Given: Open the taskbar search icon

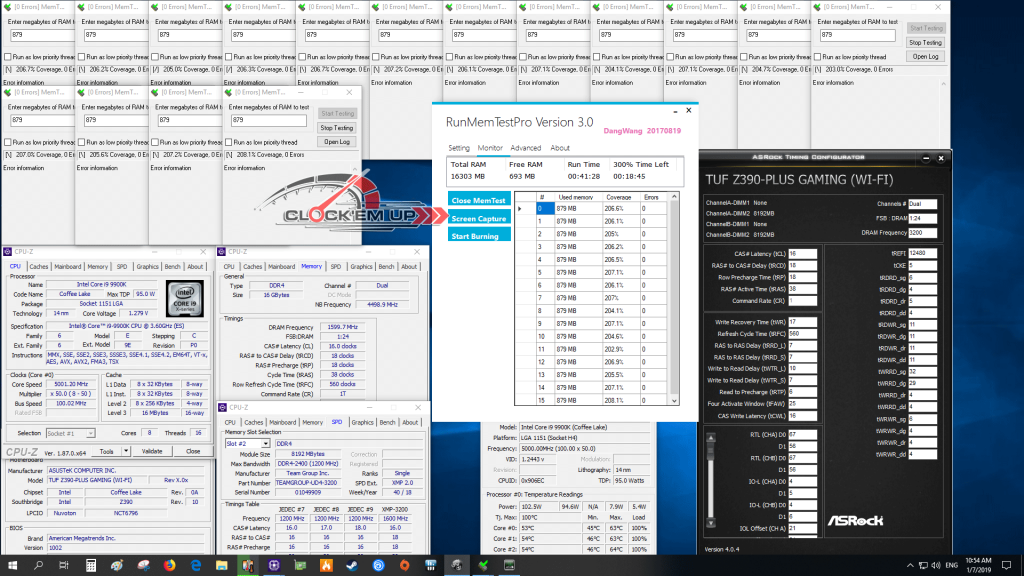Looking at the screenshot, I should (38, 566).
